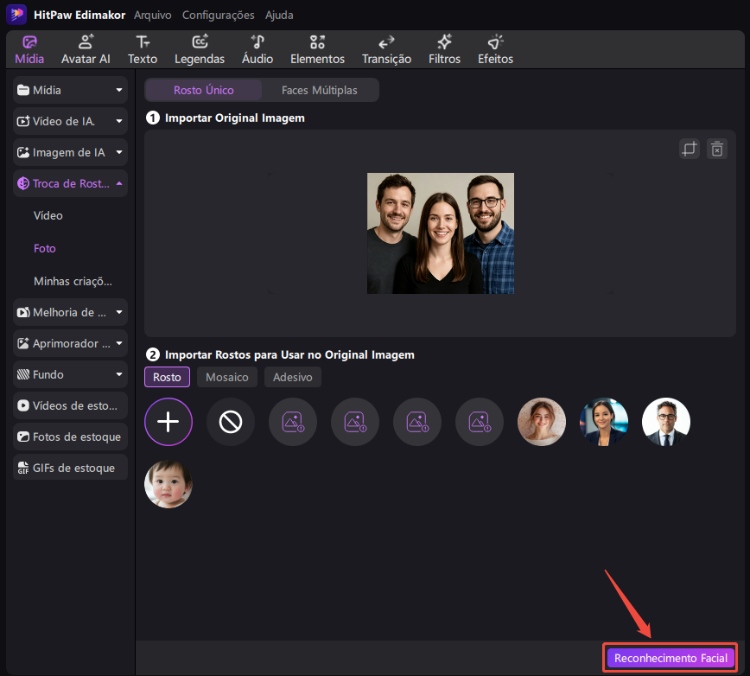Choose the baby face thumbnail

click(168, 484)
